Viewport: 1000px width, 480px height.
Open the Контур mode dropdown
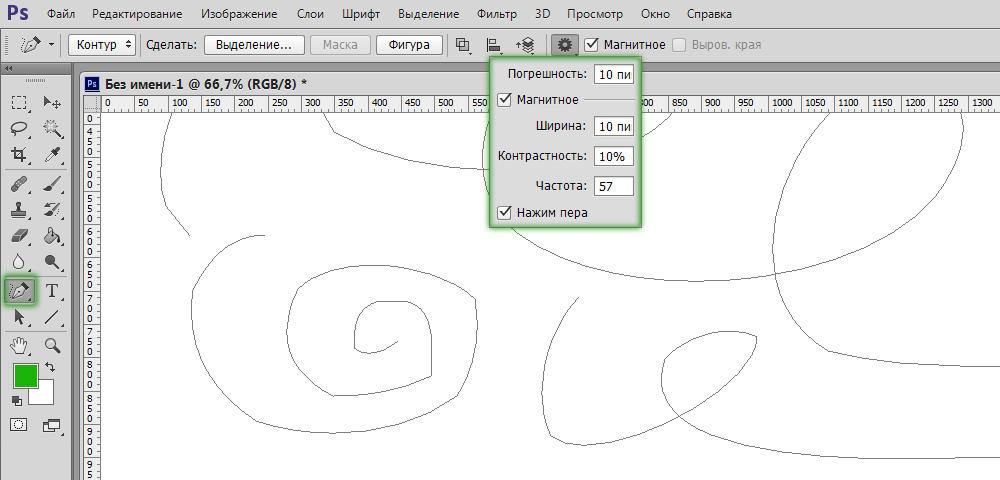coord(102,45)
